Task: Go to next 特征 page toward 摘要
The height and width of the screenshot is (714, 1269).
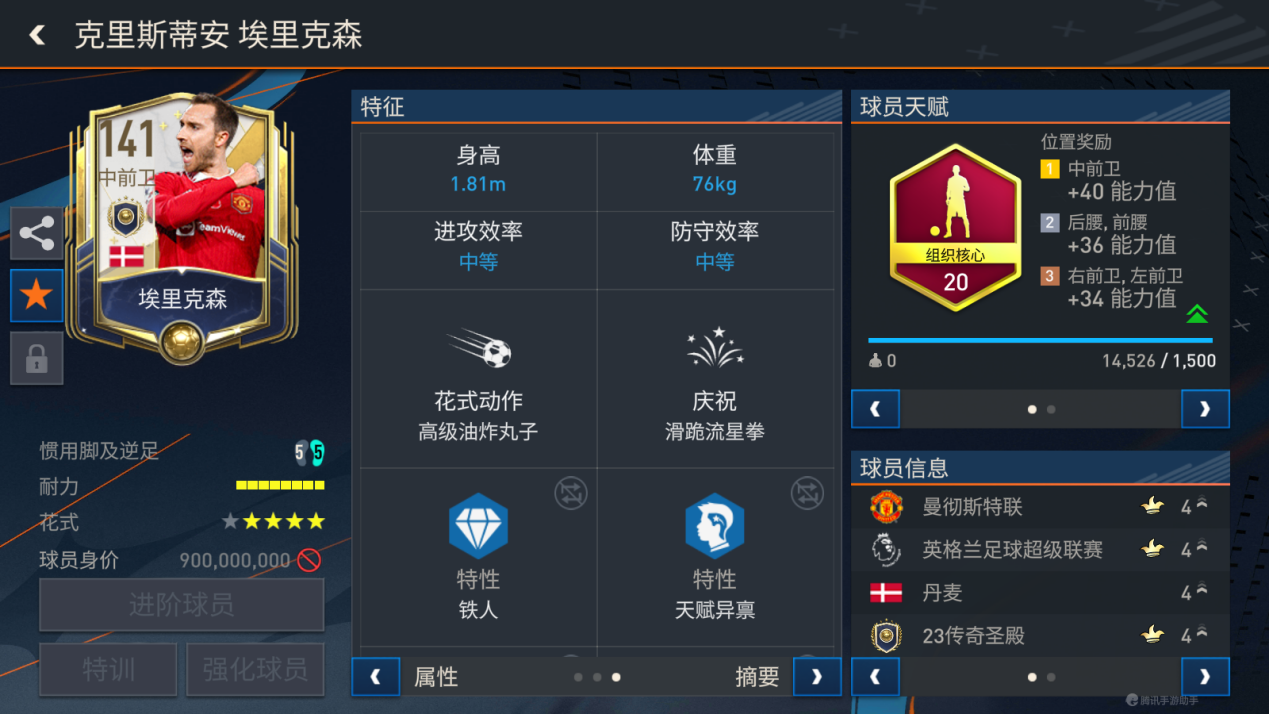Action: pyautogui.click(x=817, y=677)
